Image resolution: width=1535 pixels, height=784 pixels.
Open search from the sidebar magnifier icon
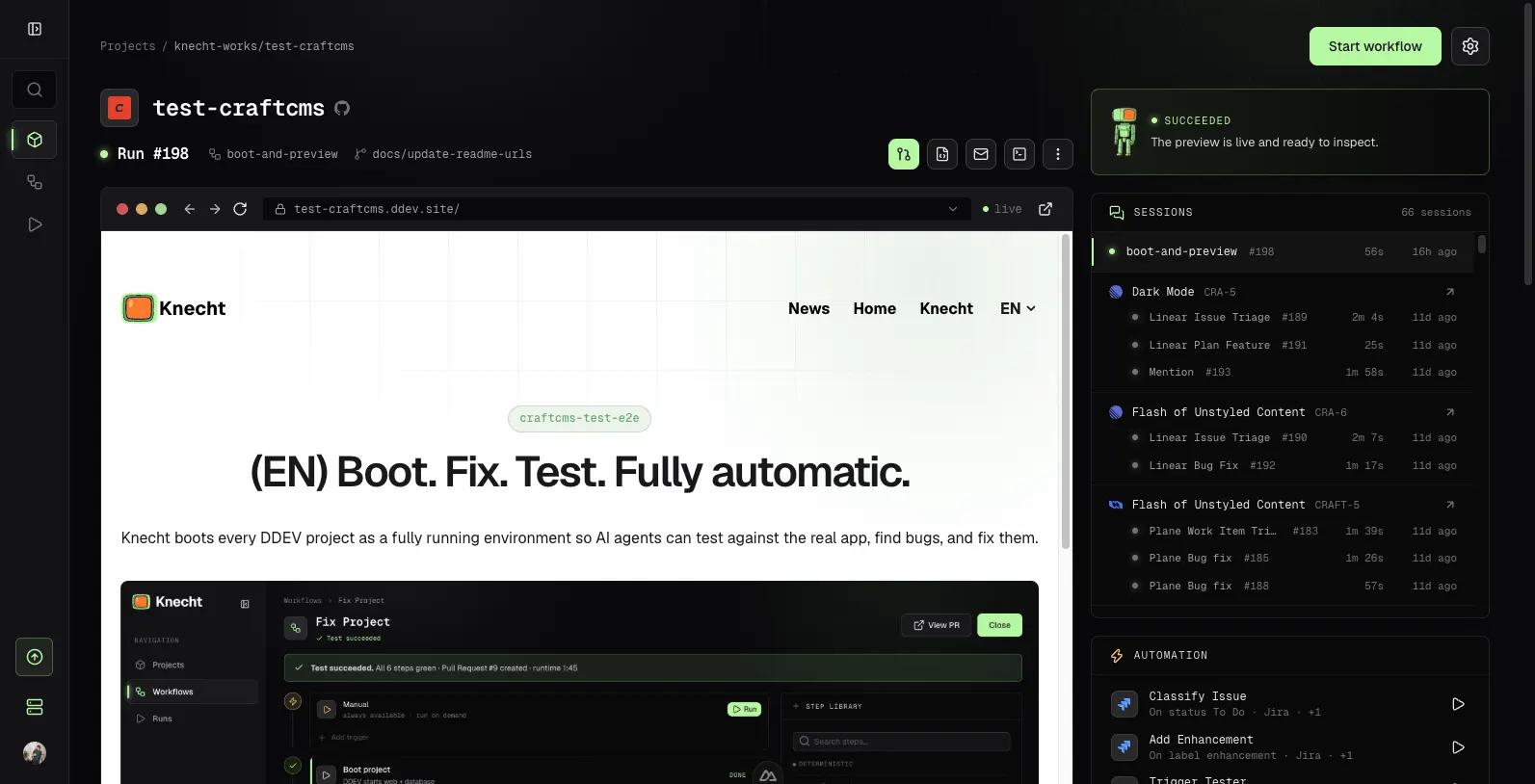35,90
